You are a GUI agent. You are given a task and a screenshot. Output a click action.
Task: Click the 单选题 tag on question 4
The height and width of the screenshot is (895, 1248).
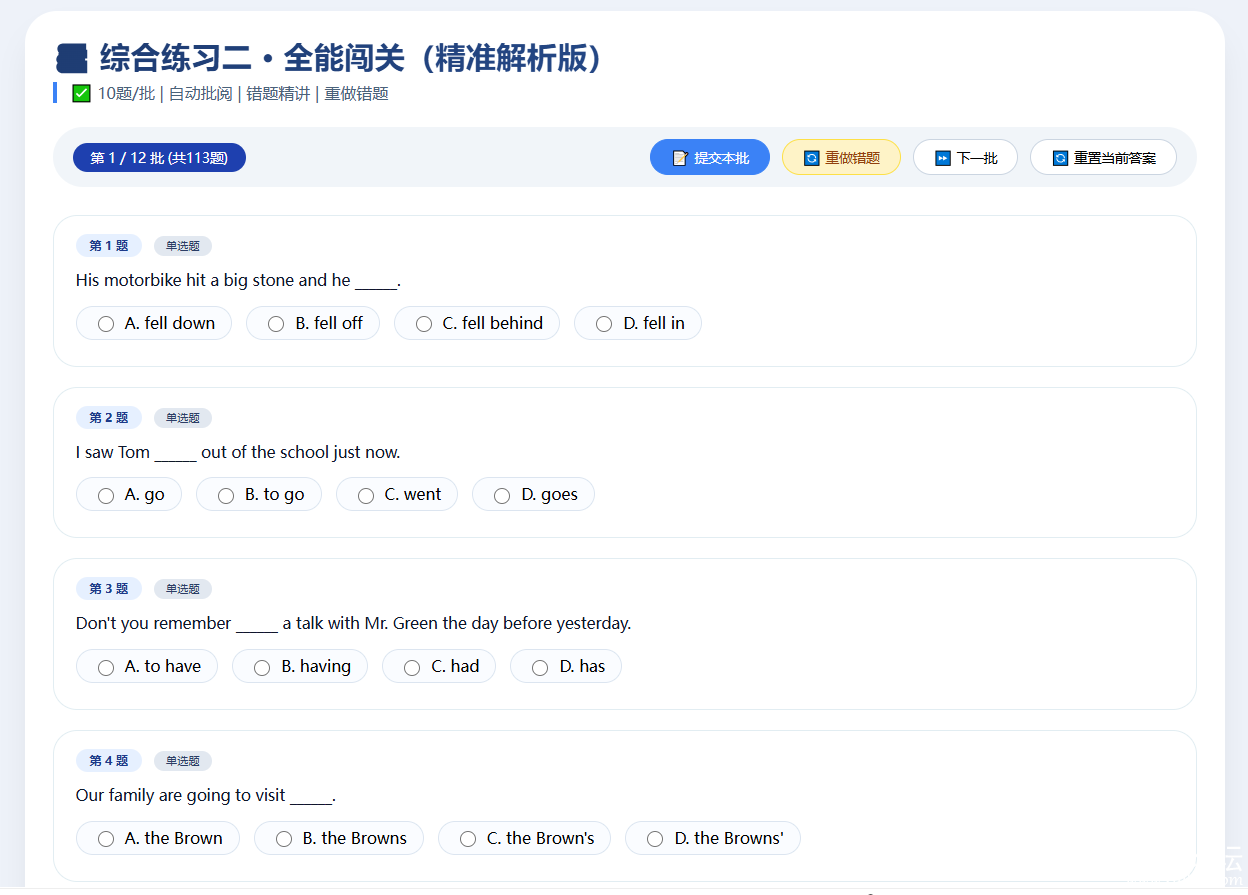click(183, 761)
